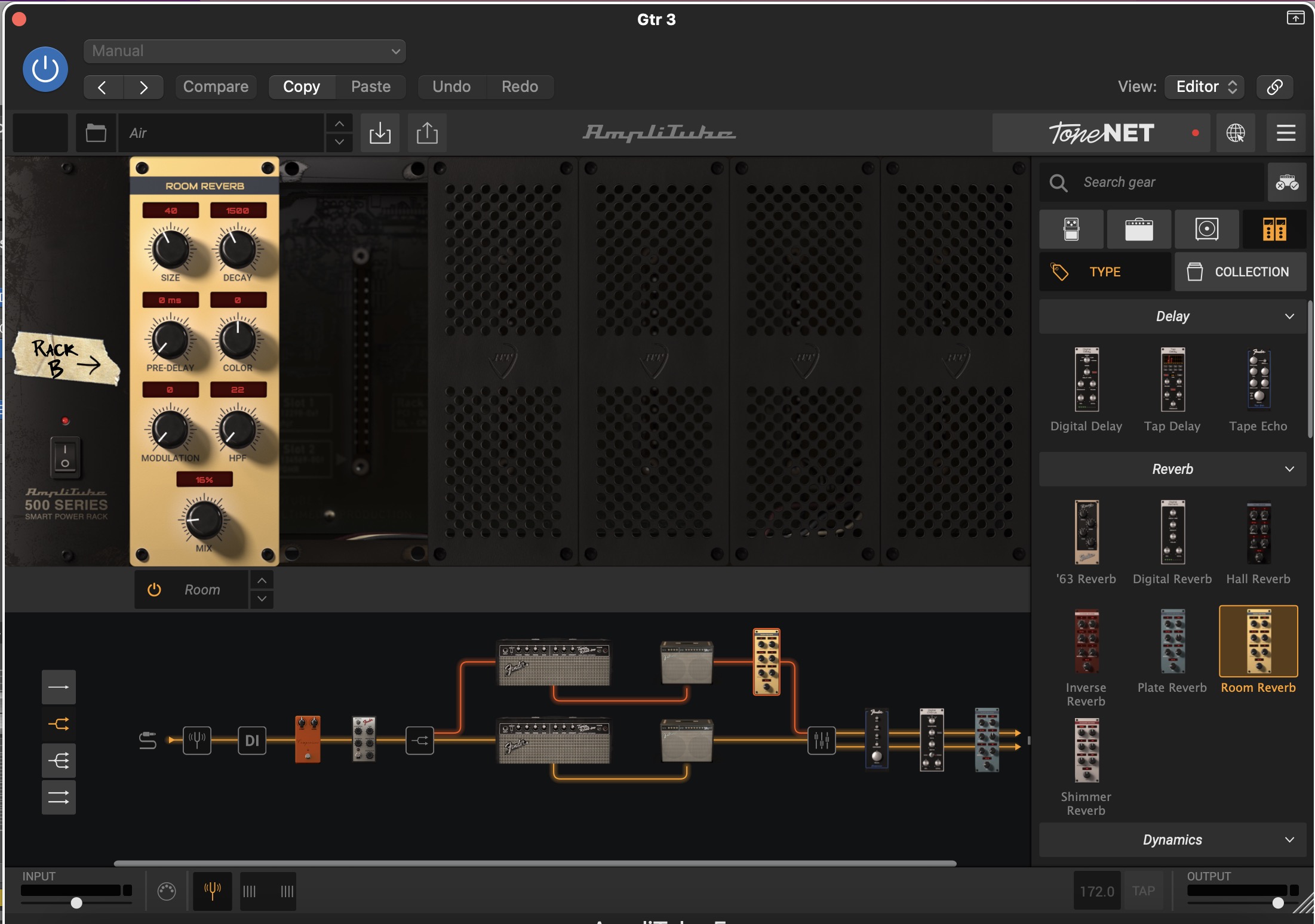The width and height of the screenshot is (1315, 924).
Task: Select the amplifiers gear category
Action: [x=1139, y=229]
